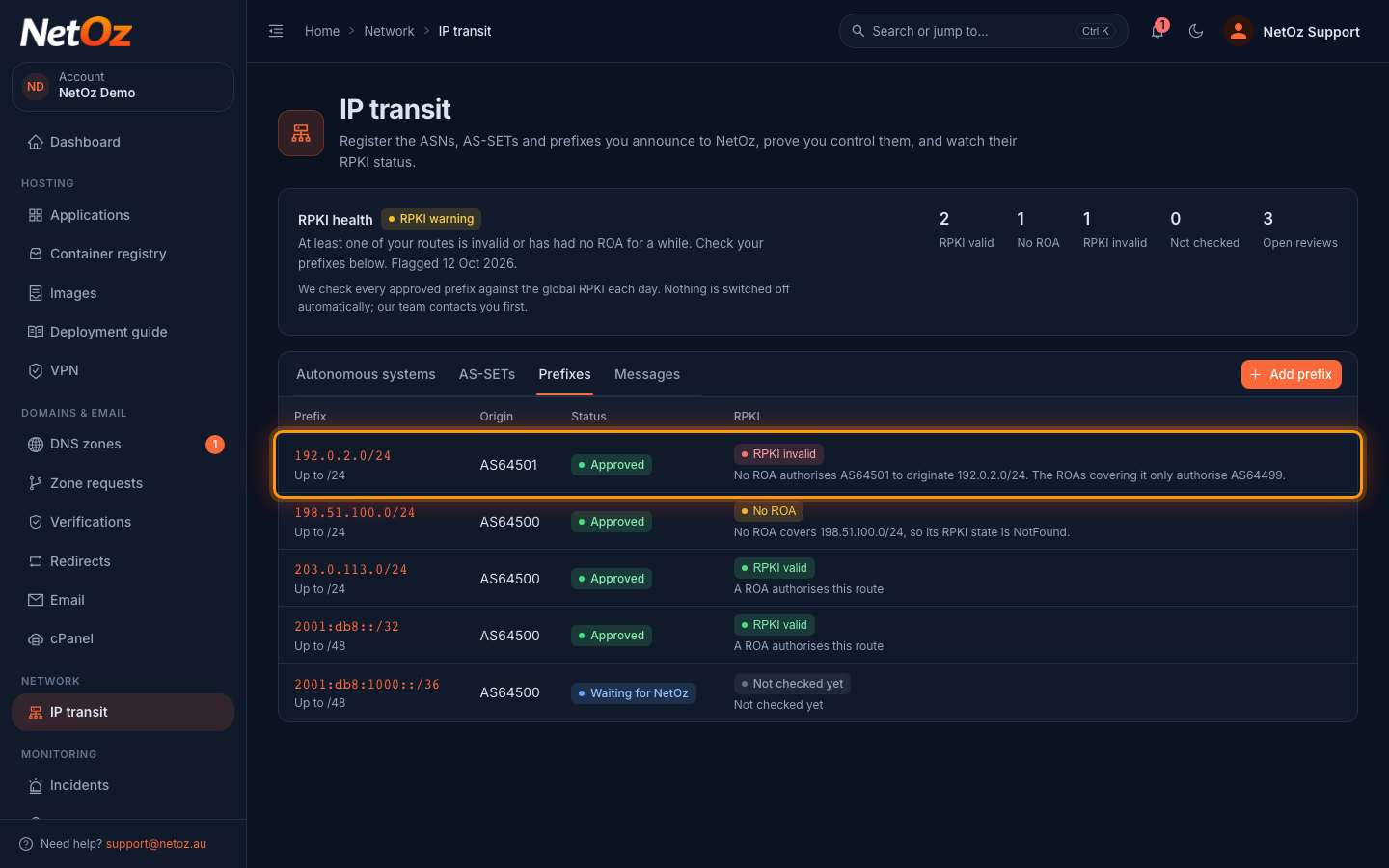Select prefix 198.51.100.0/24
The height and width of the screenshot is (868, 1389).
point(355,513)
